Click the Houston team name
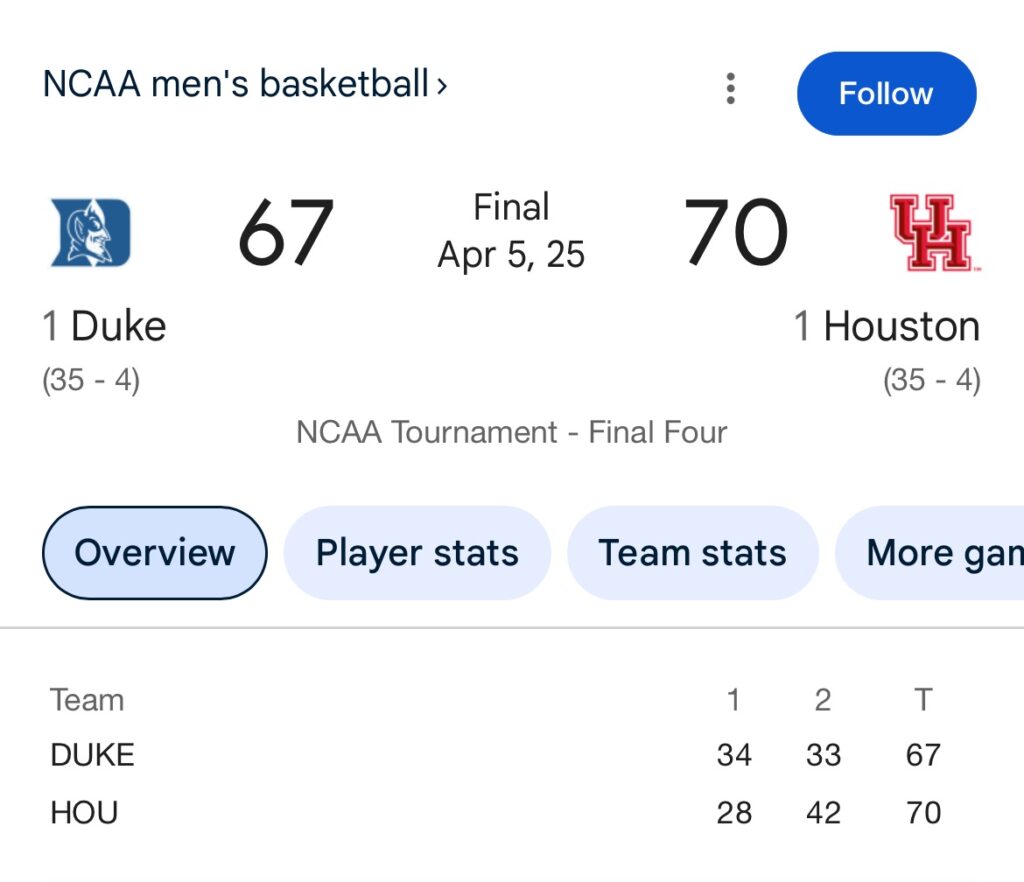The height and width of the screenshot is (882, 1024). 900,327
